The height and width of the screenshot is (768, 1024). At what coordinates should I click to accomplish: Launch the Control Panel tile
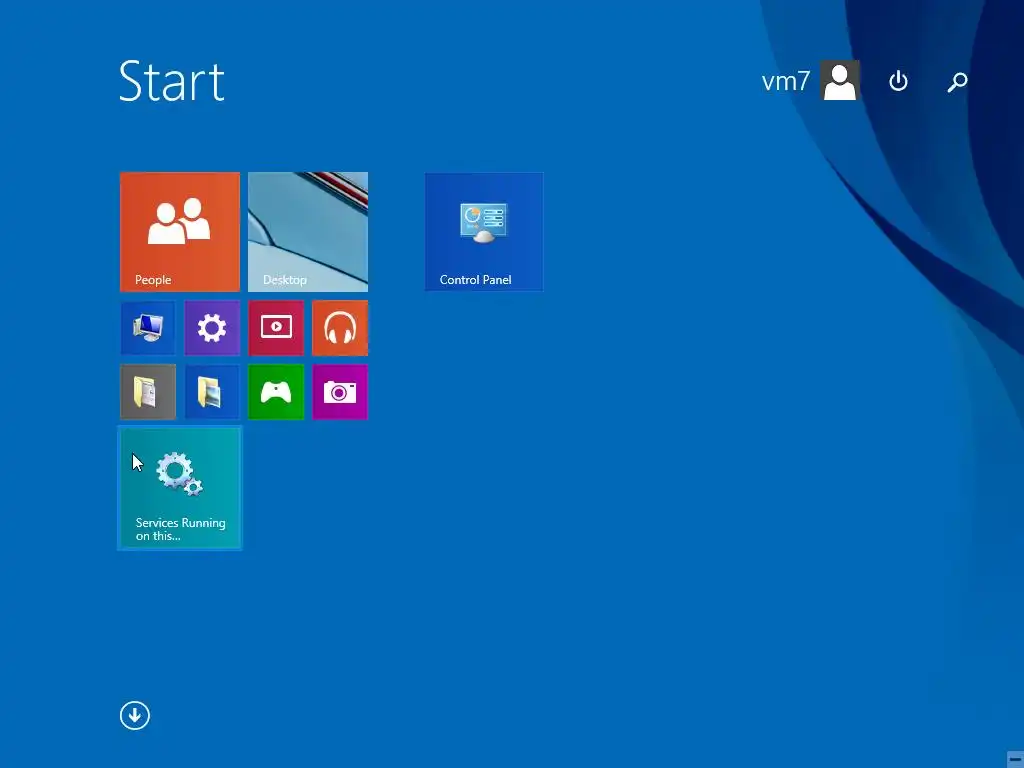[484, 232]
